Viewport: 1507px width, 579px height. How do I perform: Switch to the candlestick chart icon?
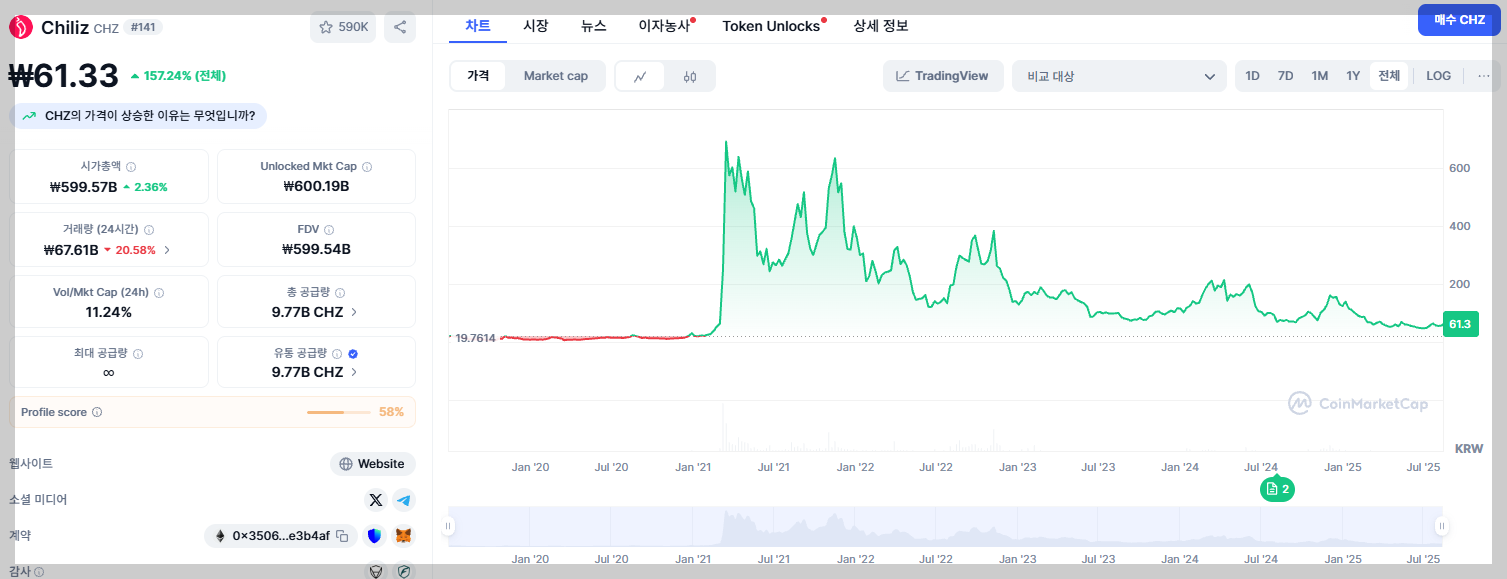[x=690, y=76]
